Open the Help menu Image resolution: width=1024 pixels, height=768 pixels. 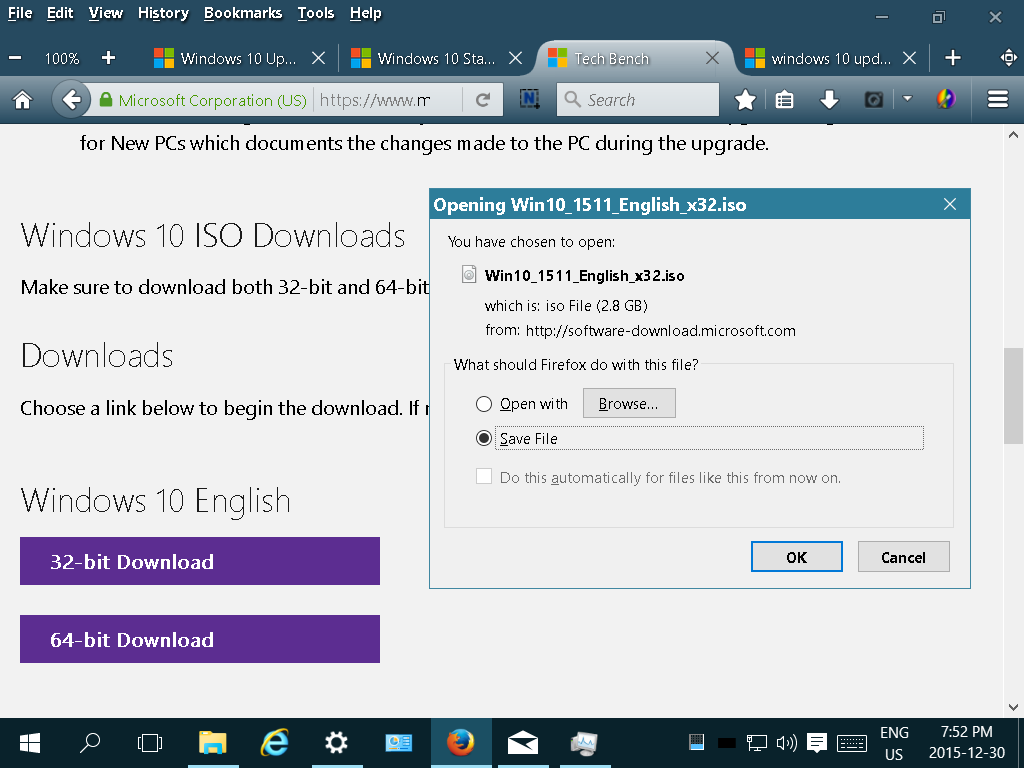point(365,13)
